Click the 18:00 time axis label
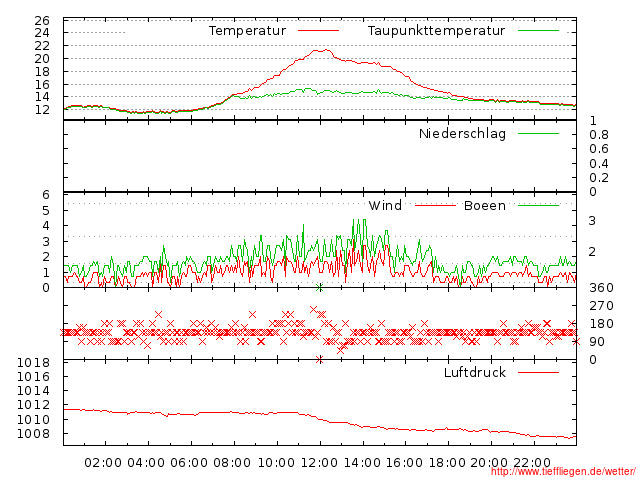The width and height of the screenshot is (640, 480). coord(447,463)
